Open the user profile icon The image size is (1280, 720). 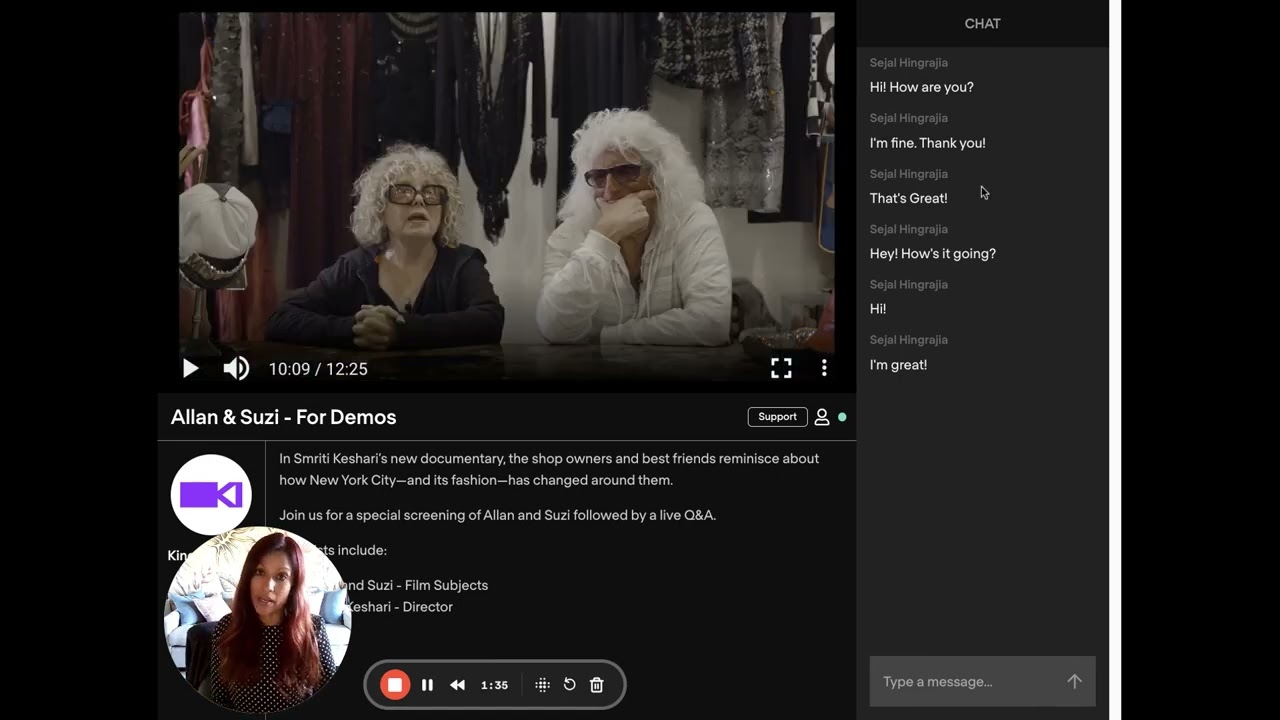[x=822, y=417]
